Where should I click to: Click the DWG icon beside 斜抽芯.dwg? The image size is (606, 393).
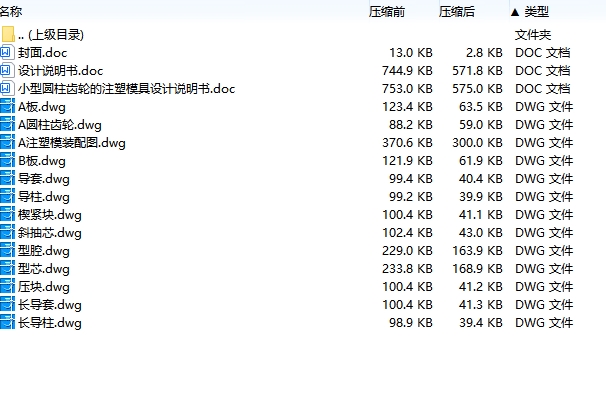click(7, 233)
